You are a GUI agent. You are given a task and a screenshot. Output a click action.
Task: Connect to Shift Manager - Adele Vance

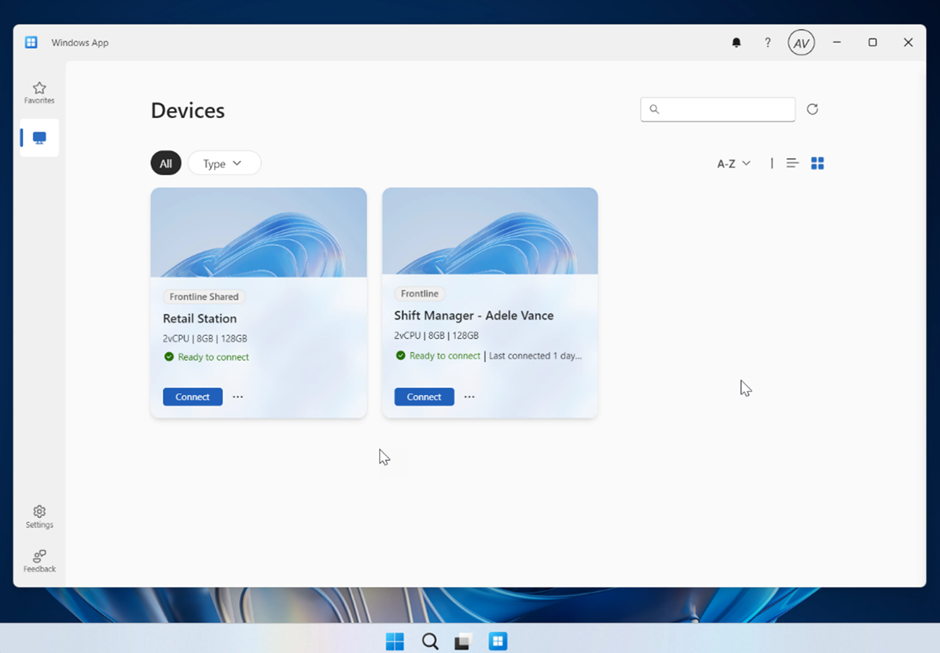pos(424,397)
